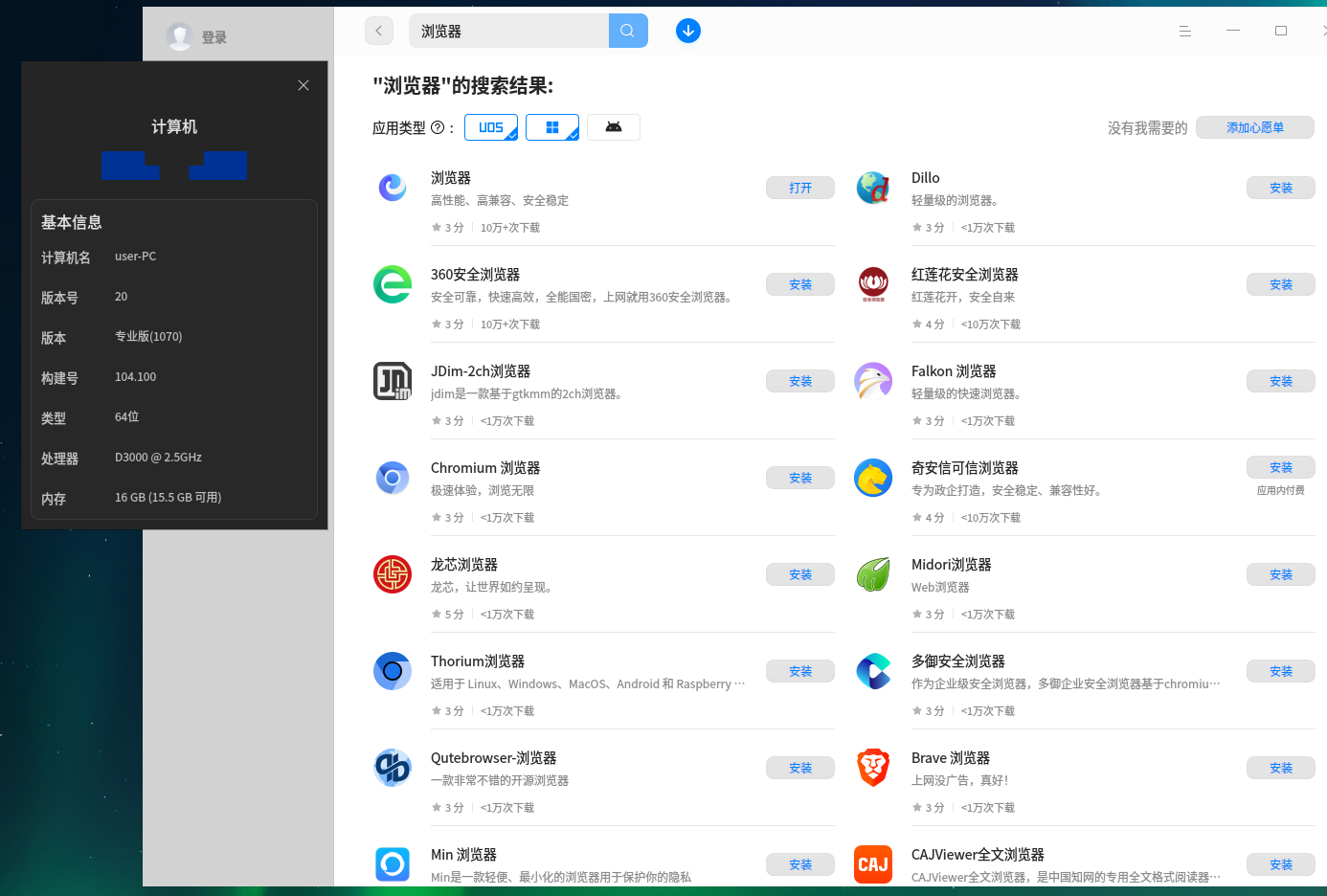Open the Falkon 浏览器 app icon
Screen dimensions: 1327x896
point(873,380)
